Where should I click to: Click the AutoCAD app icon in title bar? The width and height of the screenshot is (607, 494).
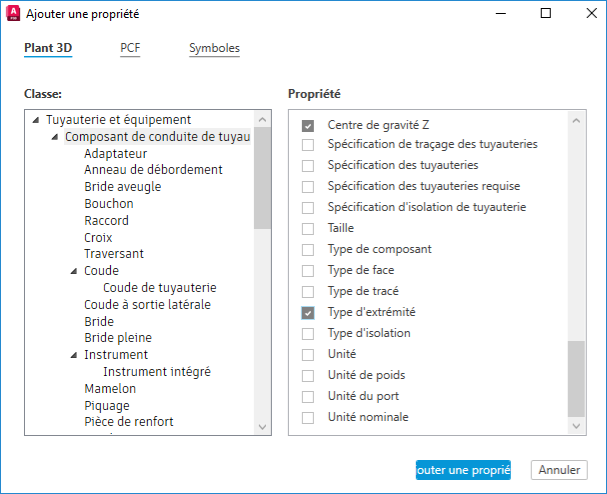coord(13,14)
